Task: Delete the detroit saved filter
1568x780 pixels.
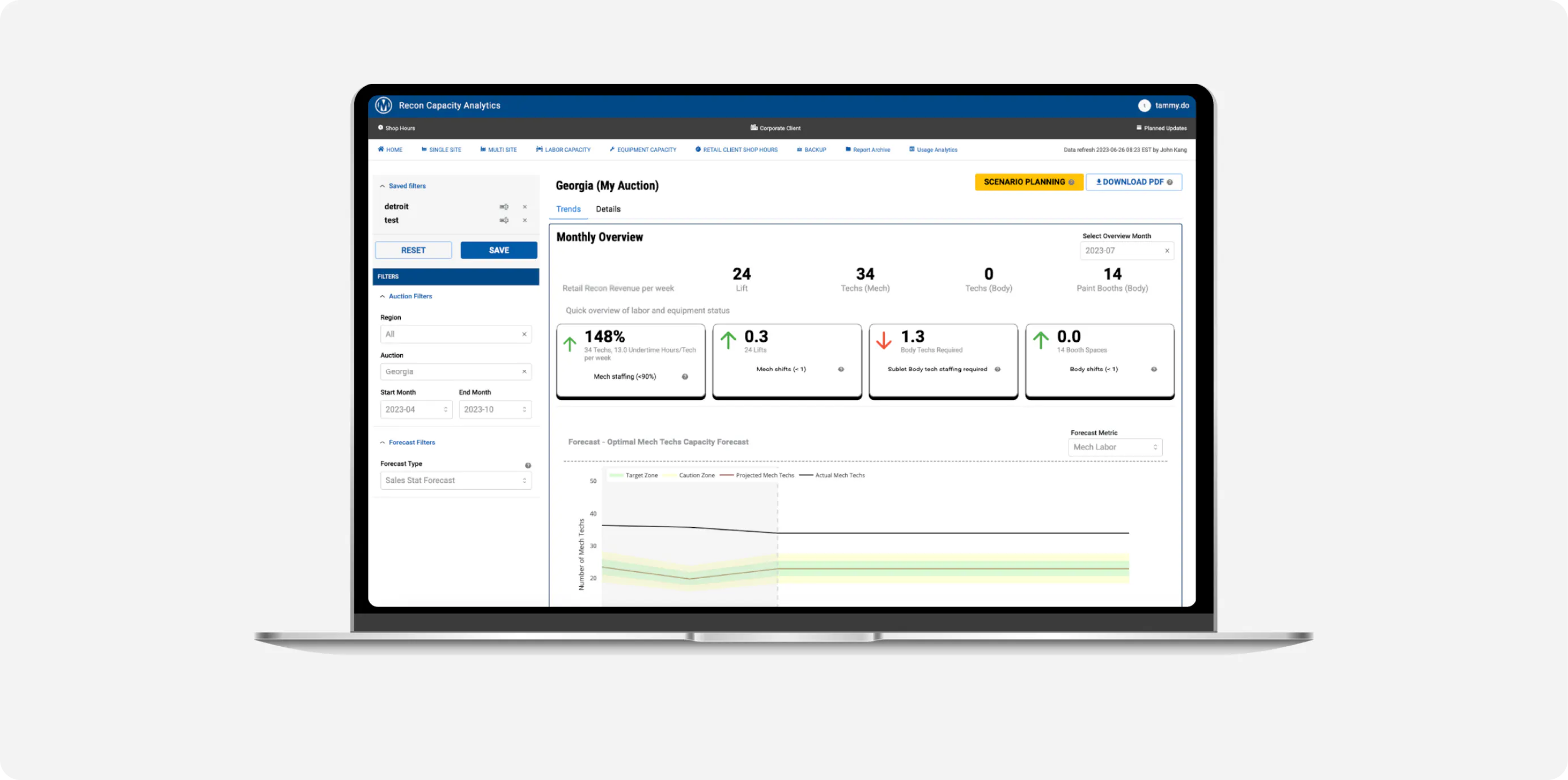Action: click(525, 207)
